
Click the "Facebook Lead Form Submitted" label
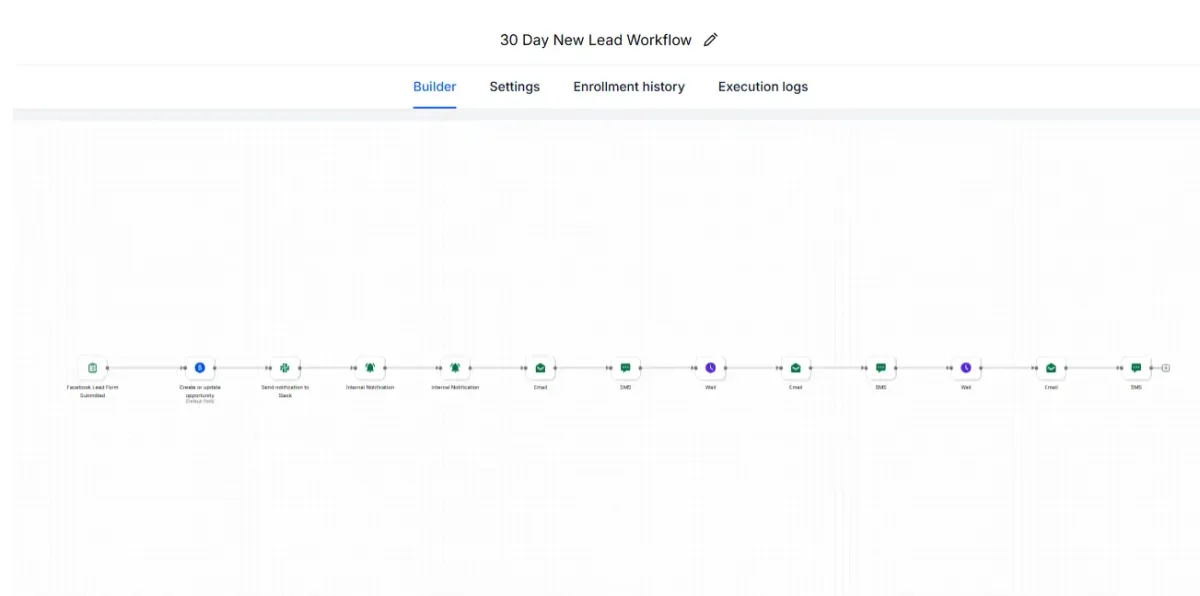tap(92, 391)
